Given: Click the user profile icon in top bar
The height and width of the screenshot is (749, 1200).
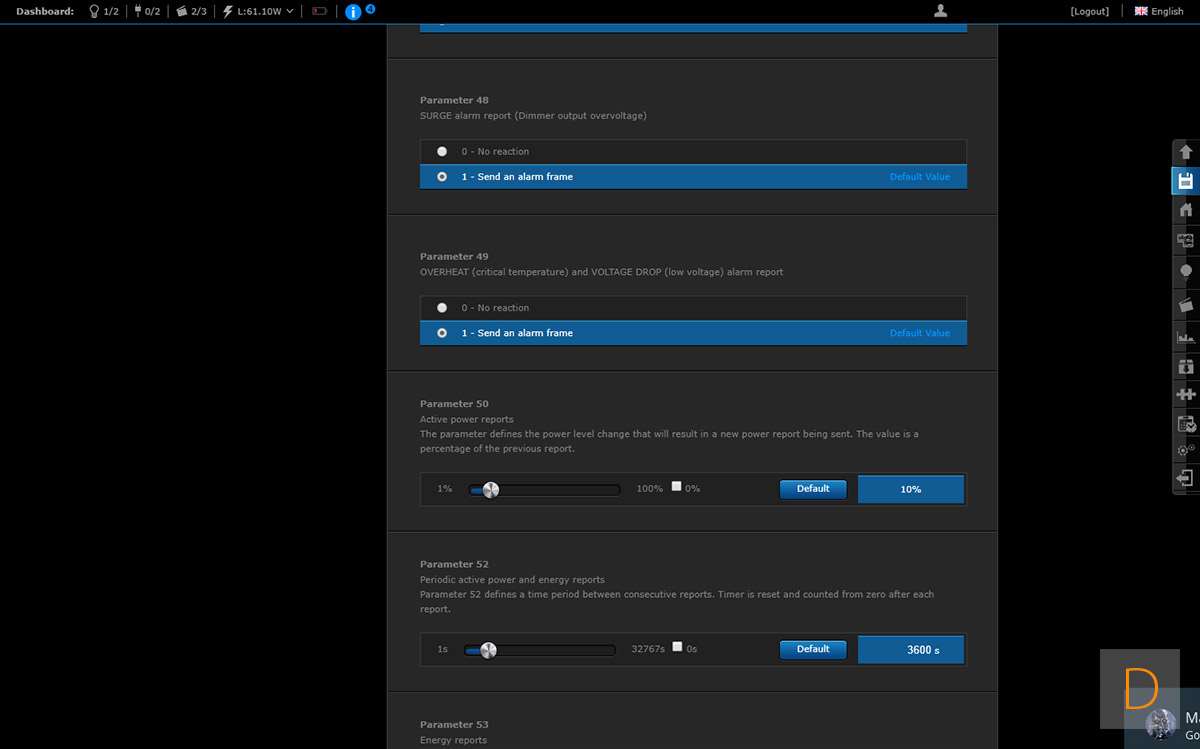Looking at the screenshot, I should point(940,11).
